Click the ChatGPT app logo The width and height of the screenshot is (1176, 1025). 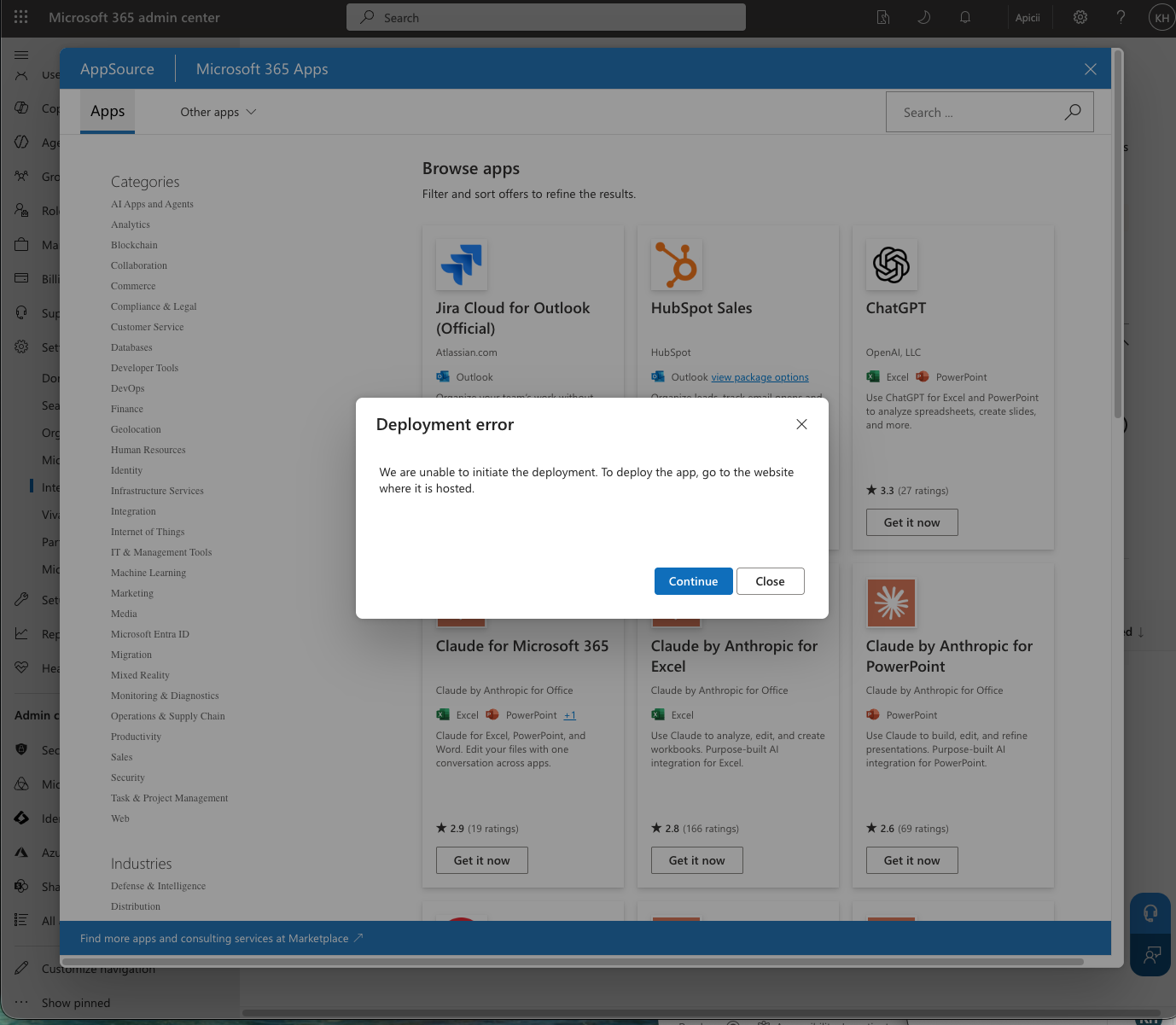[x=892, y=265]
